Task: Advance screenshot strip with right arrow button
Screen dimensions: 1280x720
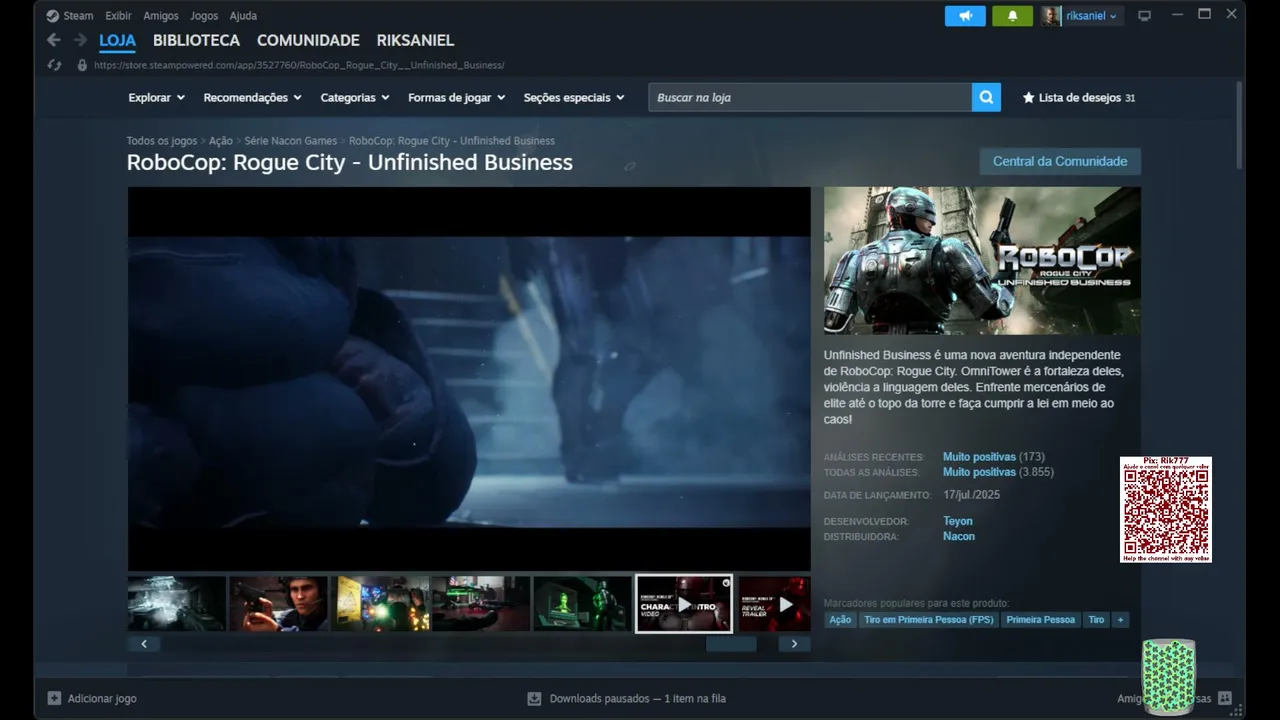Action: [794, 644]
